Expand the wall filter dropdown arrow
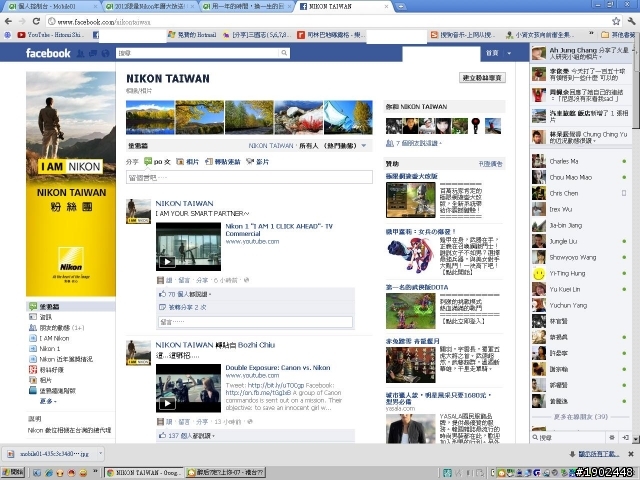Image resolution: width=640 pixels, height=480 pixels. [364, 146]
